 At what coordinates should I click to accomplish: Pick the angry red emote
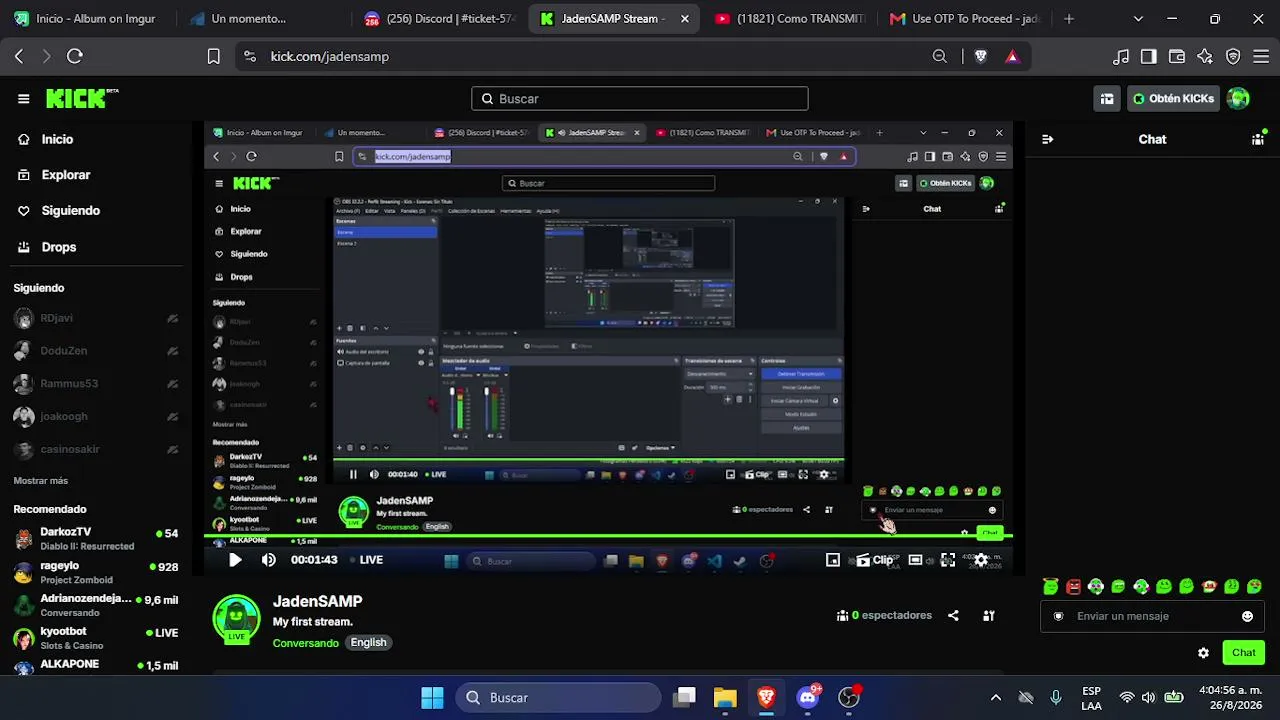(1073, 587)
